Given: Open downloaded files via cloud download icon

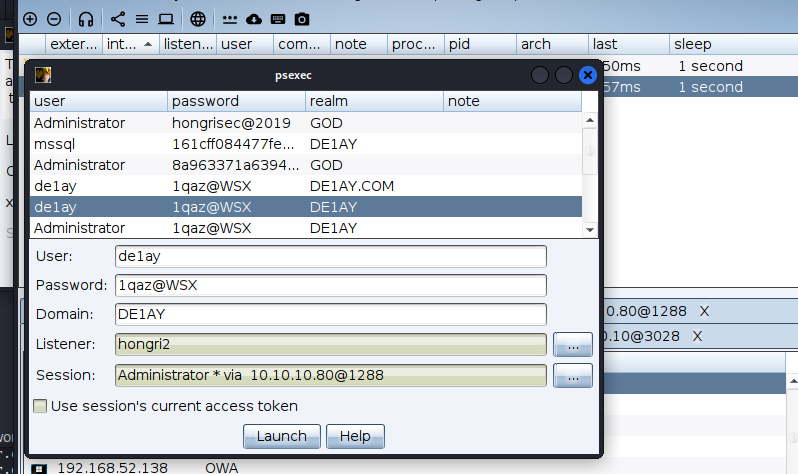Looking at the screenshot, I should click(x=254, y=19).
